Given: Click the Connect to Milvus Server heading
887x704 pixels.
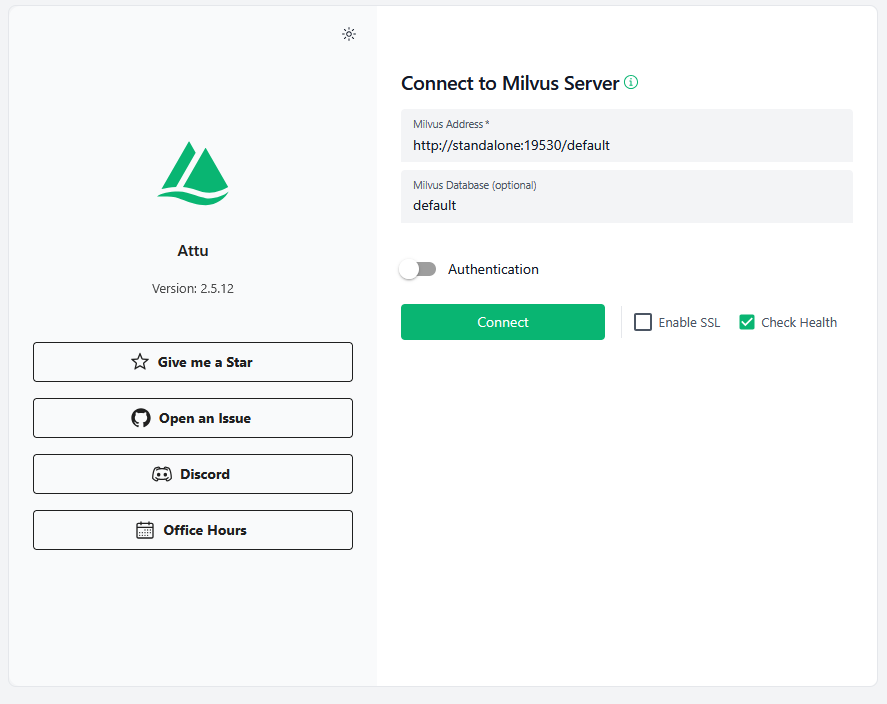Looking at the screenshot, I should click(510, 83).
